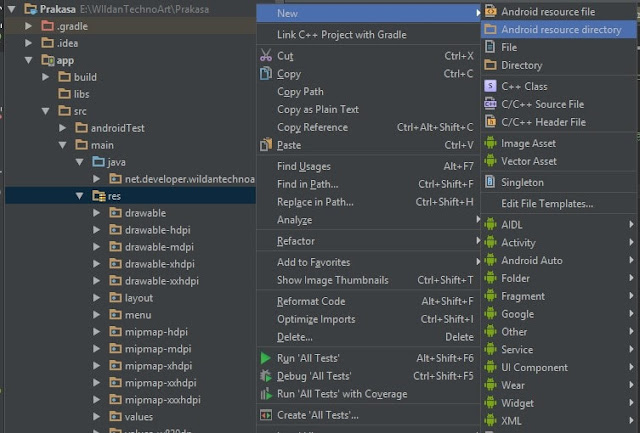Image resolution: width=640 pixels, height=433 pixels.
Task: Click the green Run 'All Tests' arrow icon
Action: [266, 358]
